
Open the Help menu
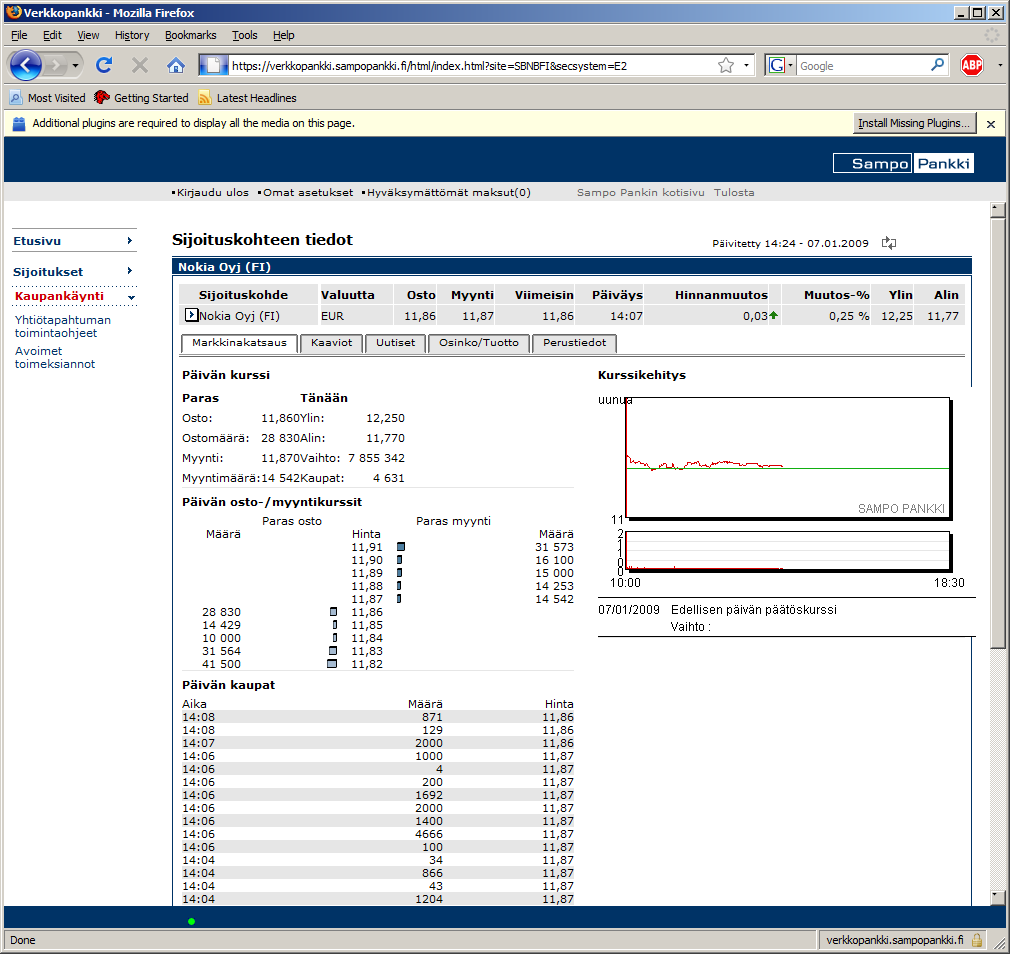pyautogui.click(x=283, y=35)
